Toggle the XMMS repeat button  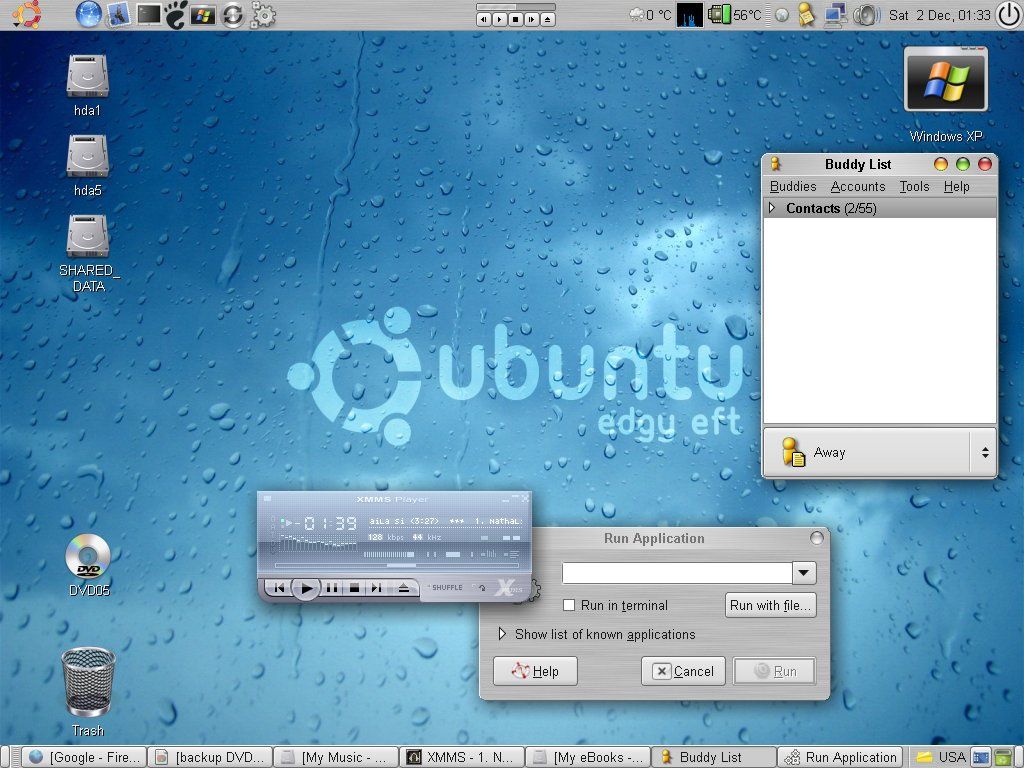pyautogui.click(x=483, y=588)
